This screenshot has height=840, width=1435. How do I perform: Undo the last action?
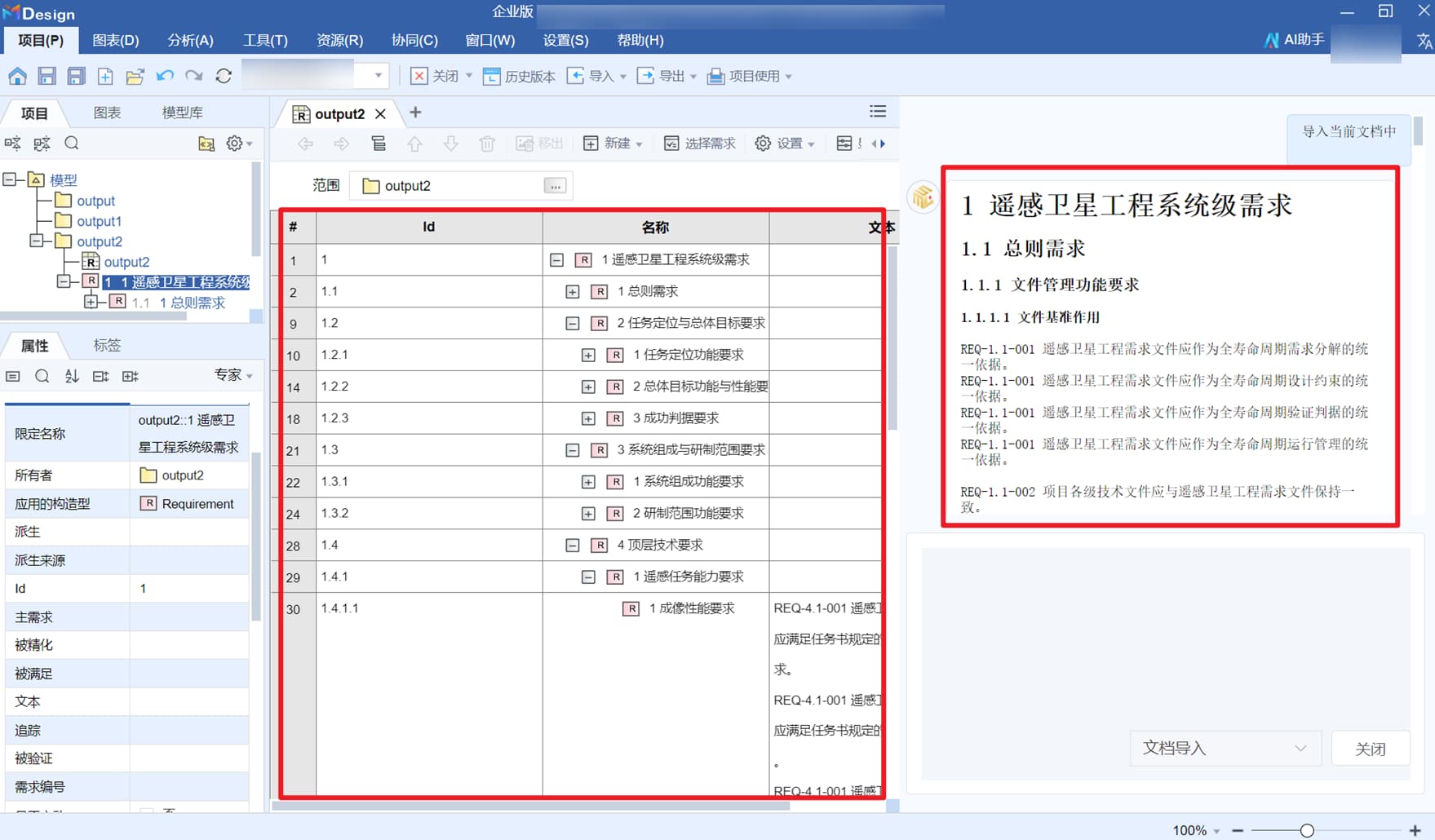click(x=165, y=77)
